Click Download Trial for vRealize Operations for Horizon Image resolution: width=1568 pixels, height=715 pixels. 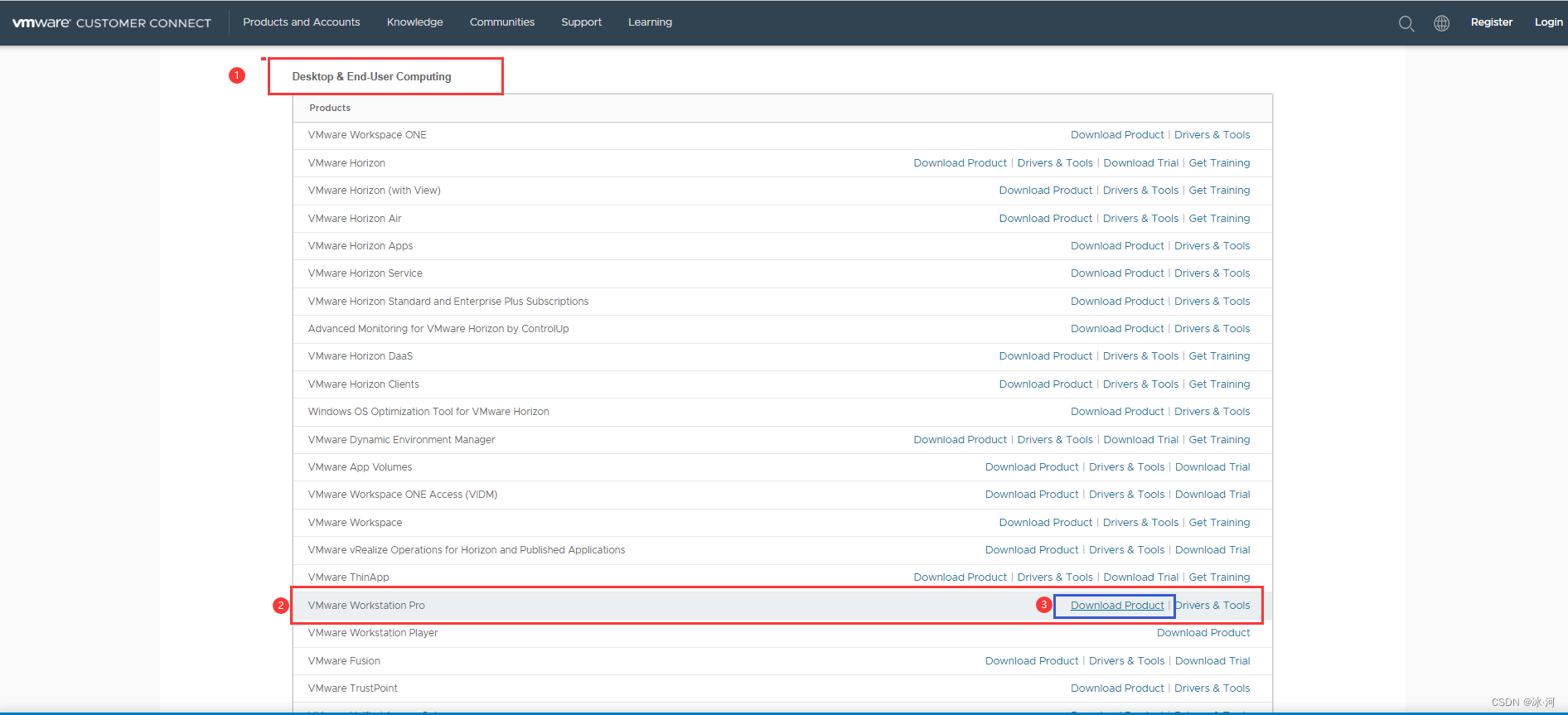(1212, 550)
